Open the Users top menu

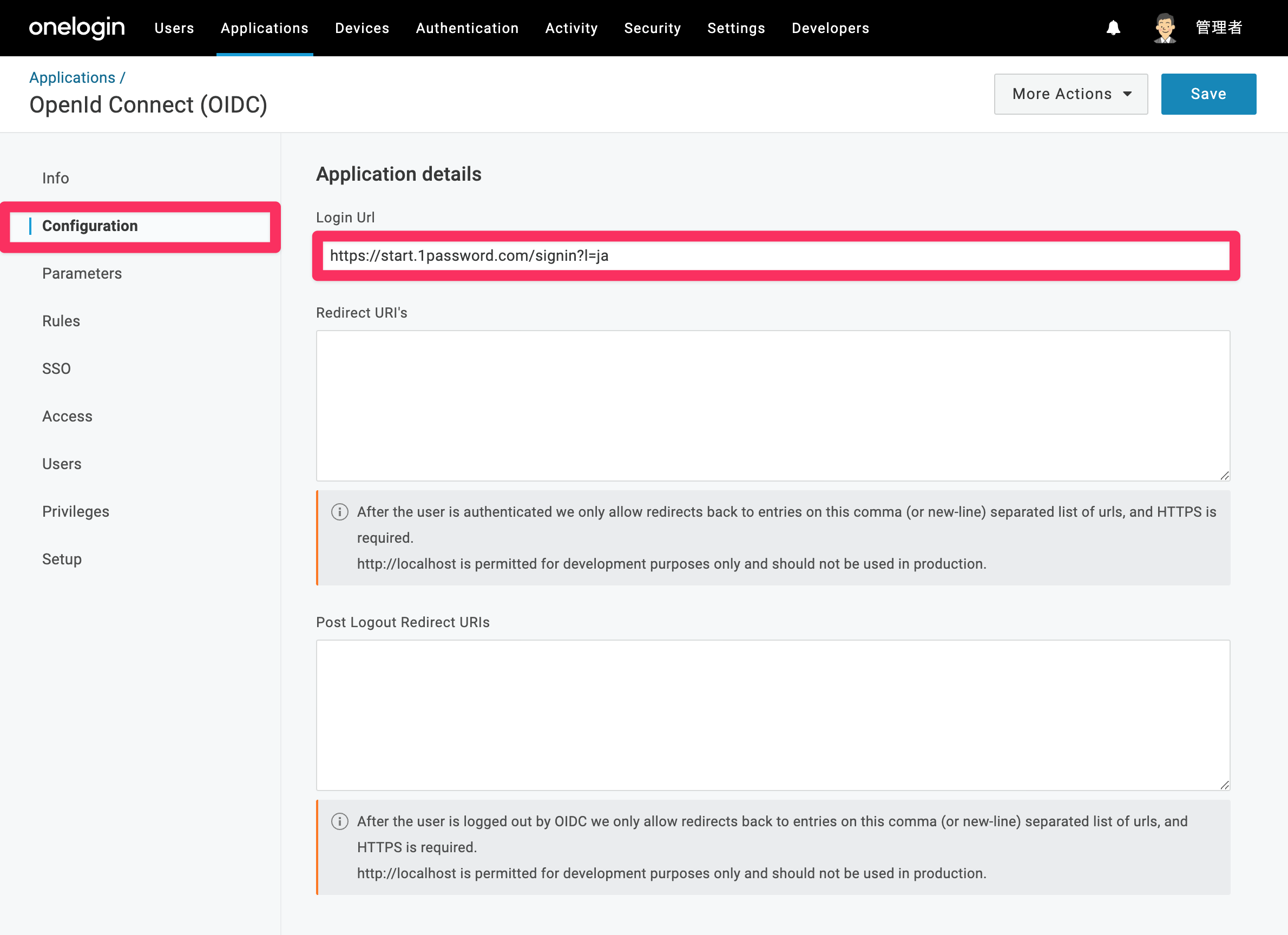pyautogui.click(x=174, y=28)
